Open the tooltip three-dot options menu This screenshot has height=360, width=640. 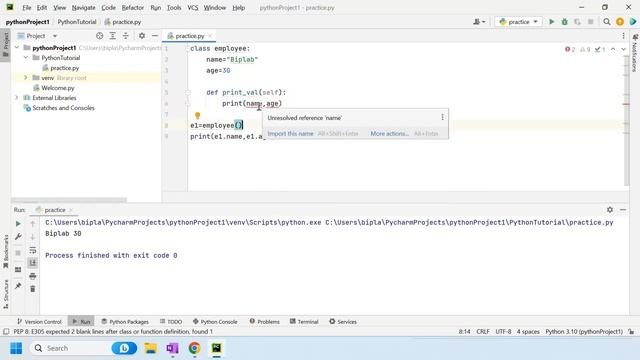pos(442,118)
